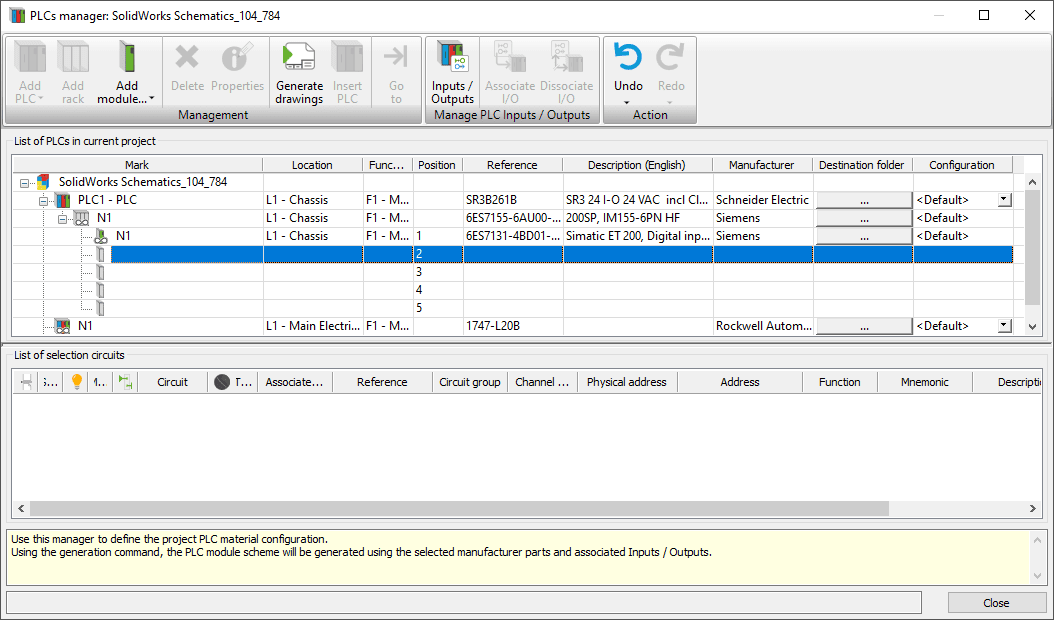Click the Location column header

(312, 165)
